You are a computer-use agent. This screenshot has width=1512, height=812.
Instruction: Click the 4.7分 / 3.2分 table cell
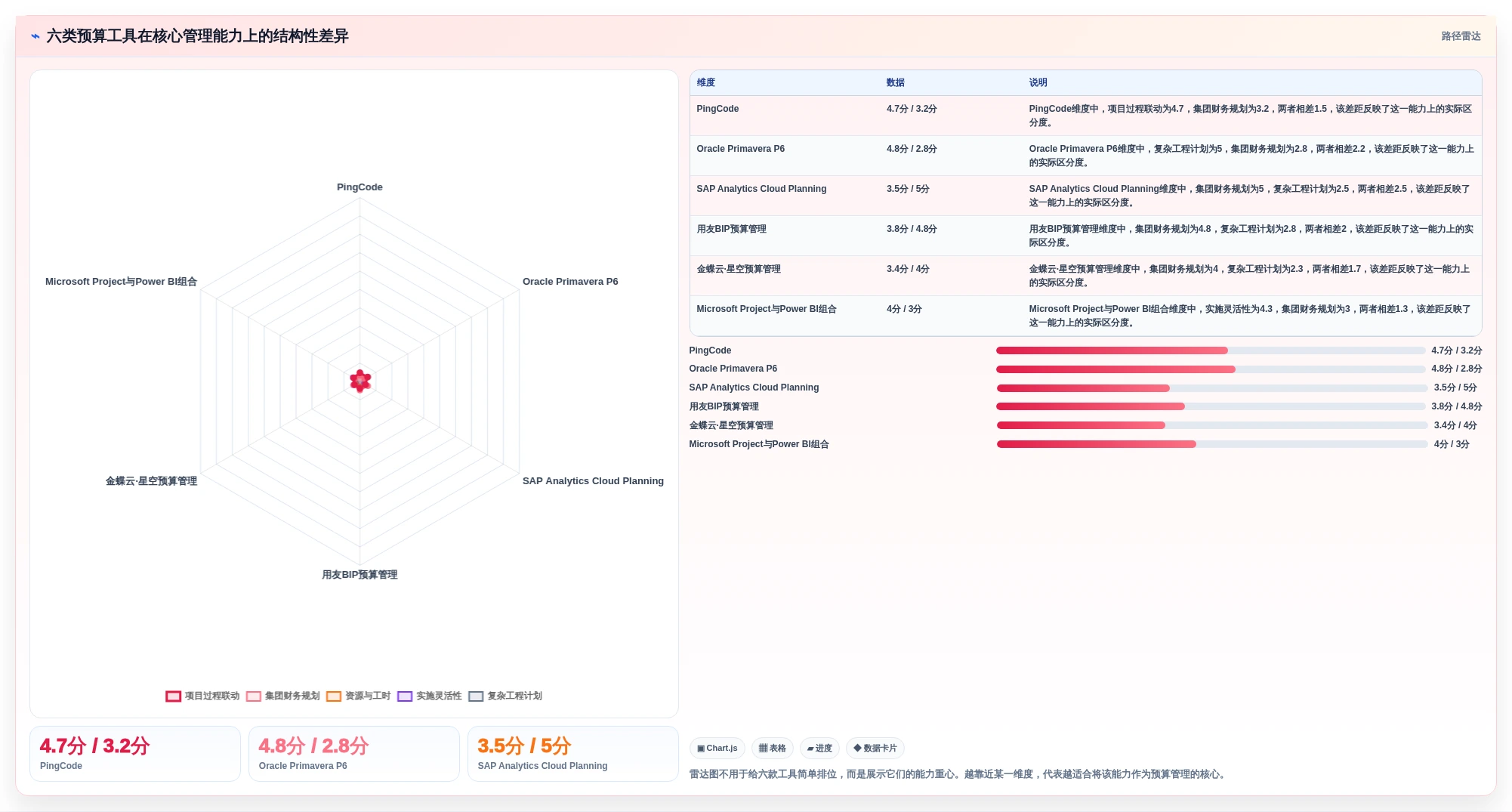(x=912, y=109)
